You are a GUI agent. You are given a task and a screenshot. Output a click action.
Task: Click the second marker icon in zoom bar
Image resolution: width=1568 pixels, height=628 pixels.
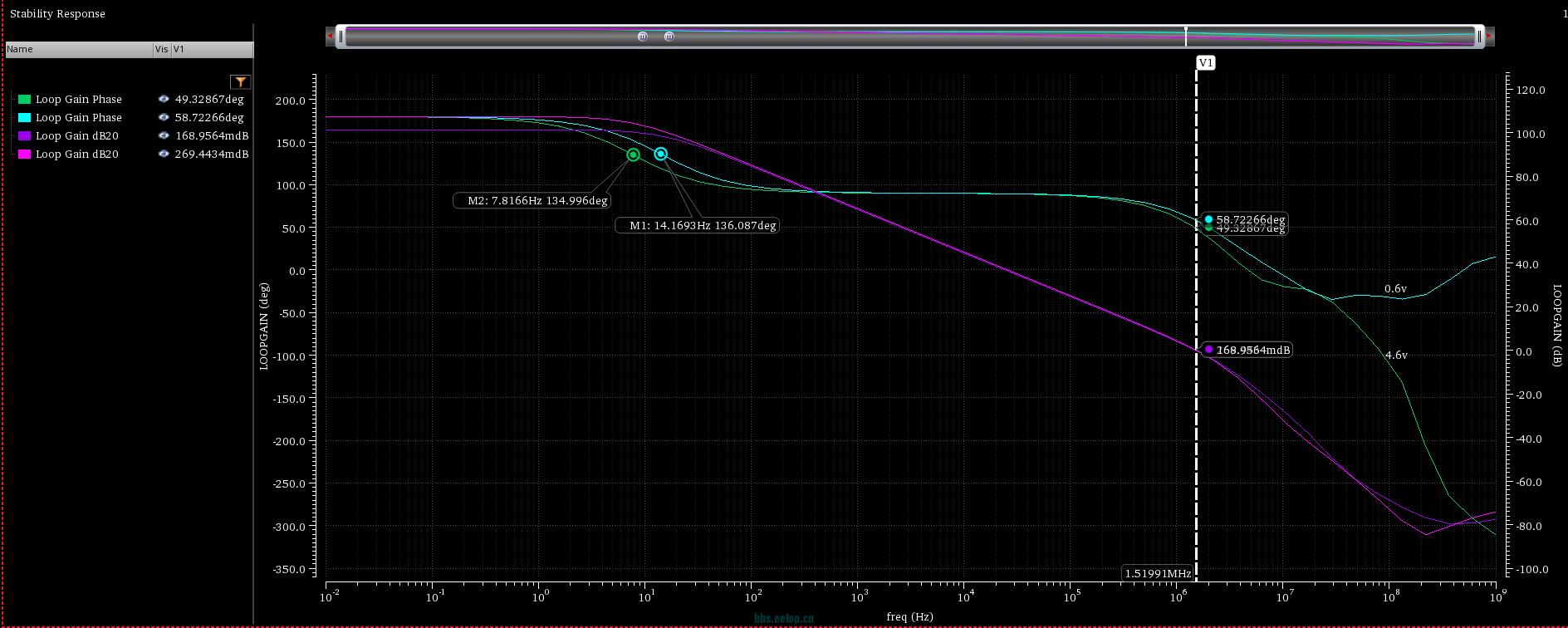[669, 37]
